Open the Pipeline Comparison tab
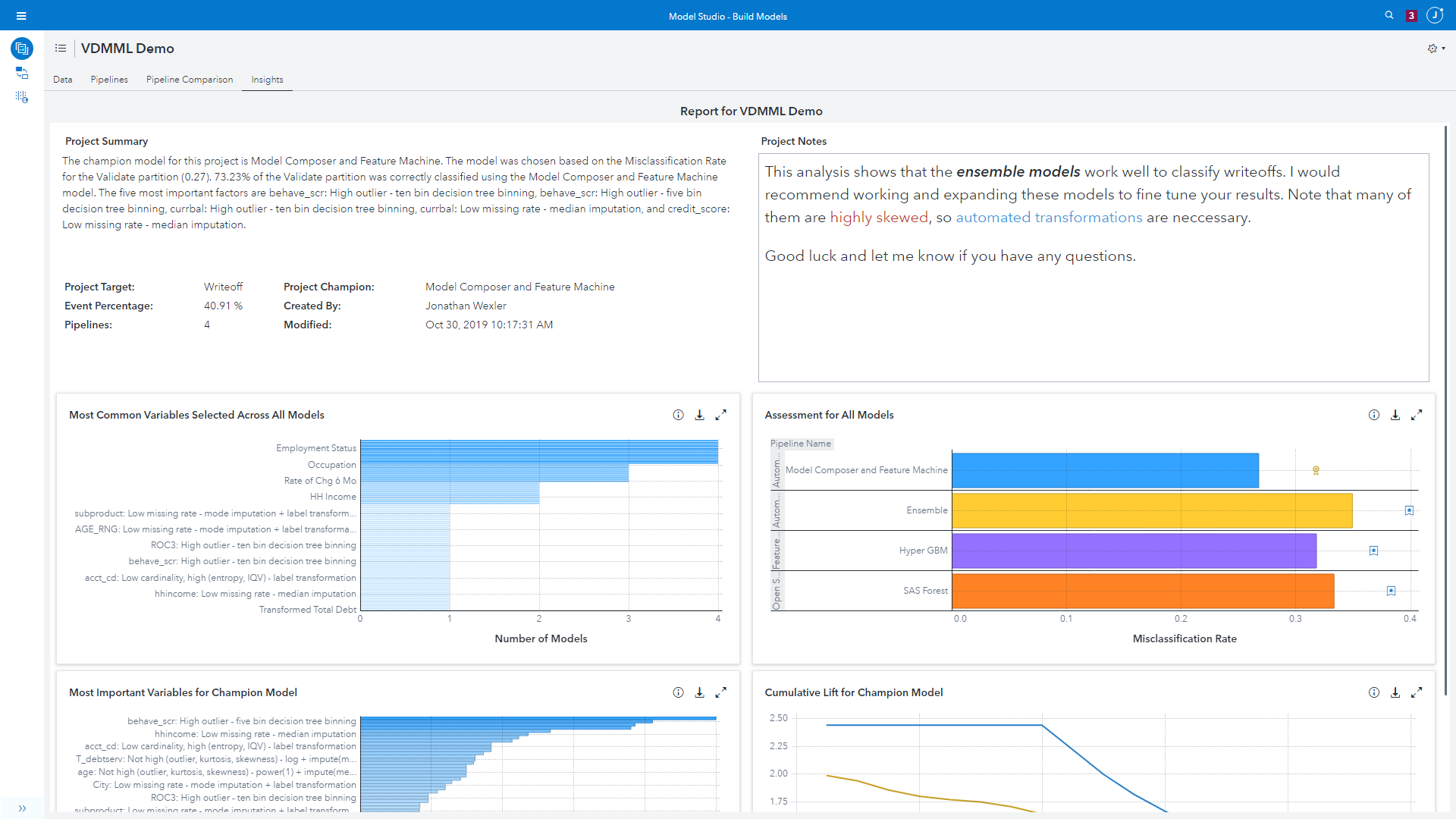This screenshot has width=1456, height=819. (x=190, y=80)
